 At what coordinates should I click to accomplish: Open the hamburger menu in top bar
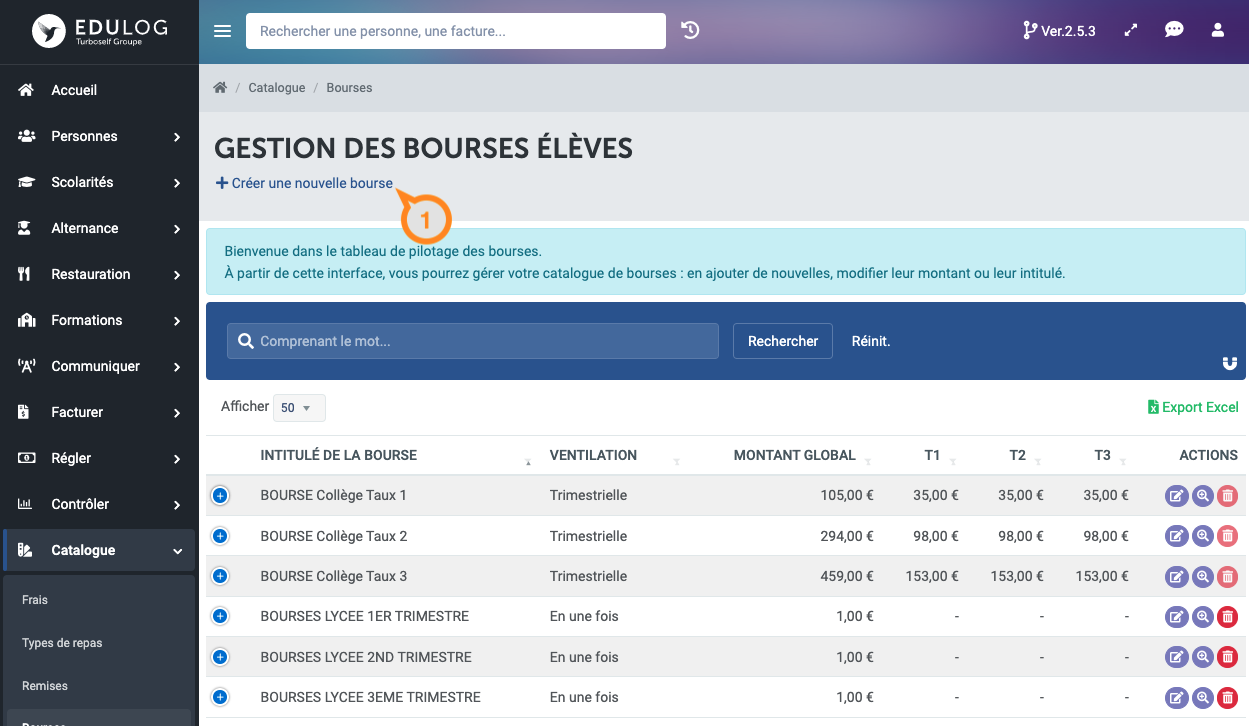(223, 31)
